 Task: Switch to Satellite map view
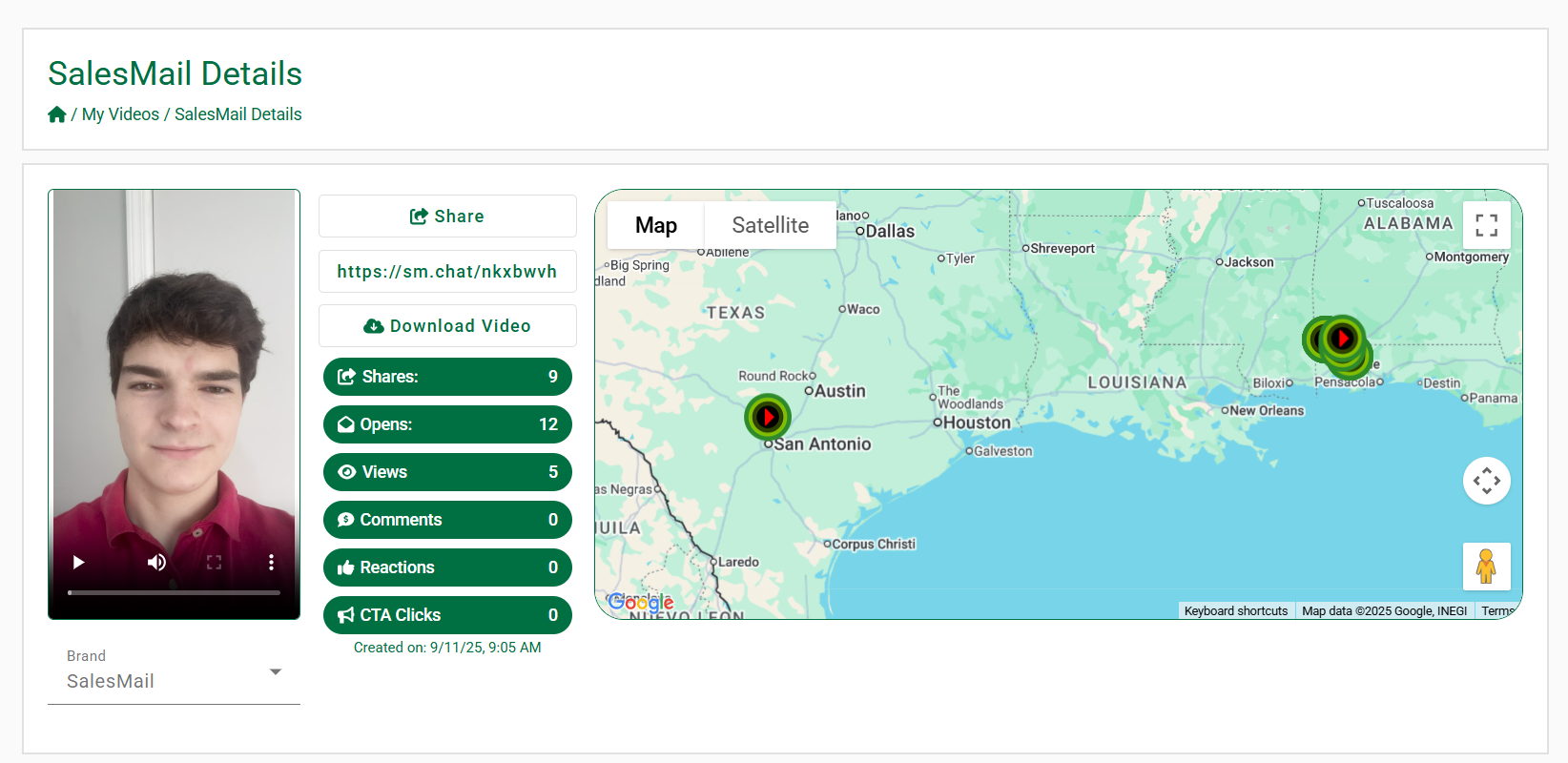coord(770,225)
